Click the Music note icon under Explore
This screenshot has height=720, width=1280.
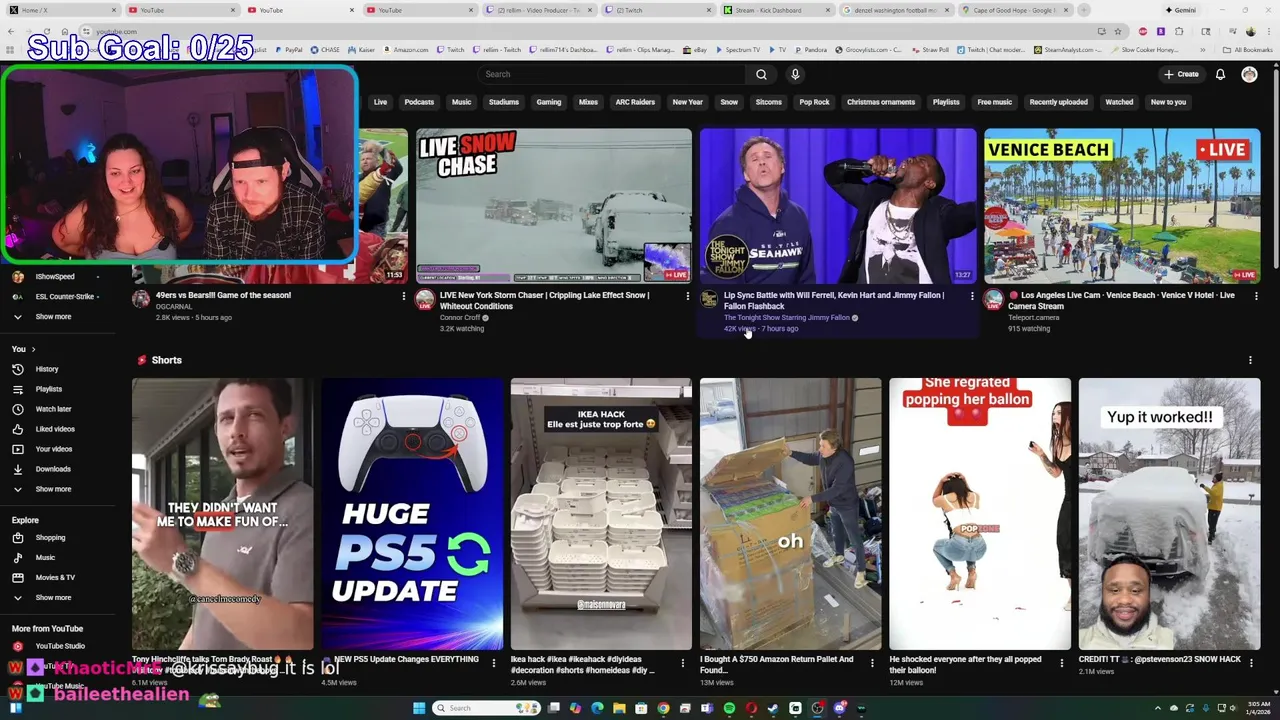(x=17, y=557)
